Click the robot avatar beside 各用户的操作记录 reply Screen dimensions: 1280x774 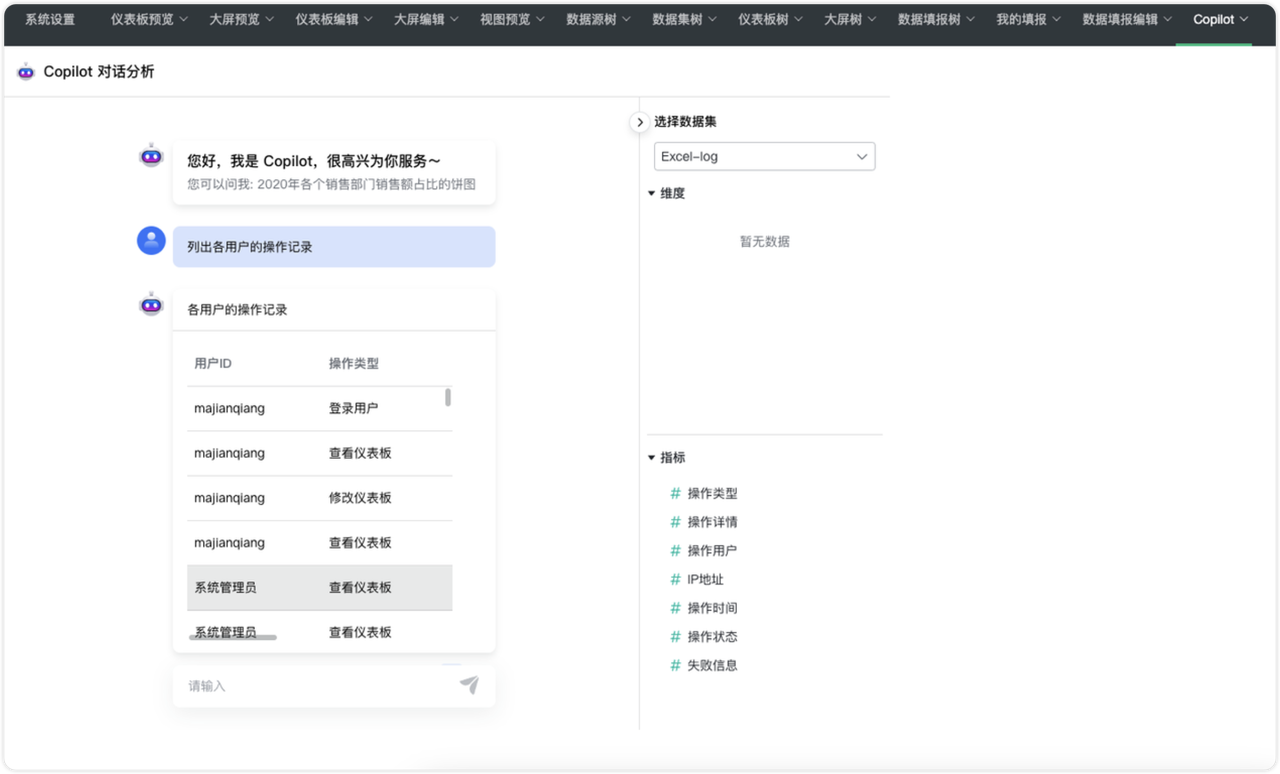coord(150,303)
